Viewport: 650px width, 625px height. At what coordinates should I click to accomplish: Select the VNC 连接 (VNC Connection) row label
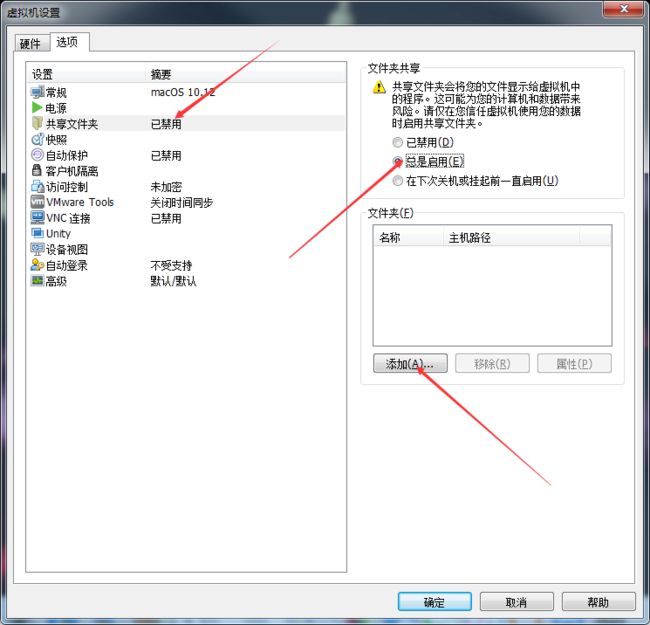[x=68, y=218]
